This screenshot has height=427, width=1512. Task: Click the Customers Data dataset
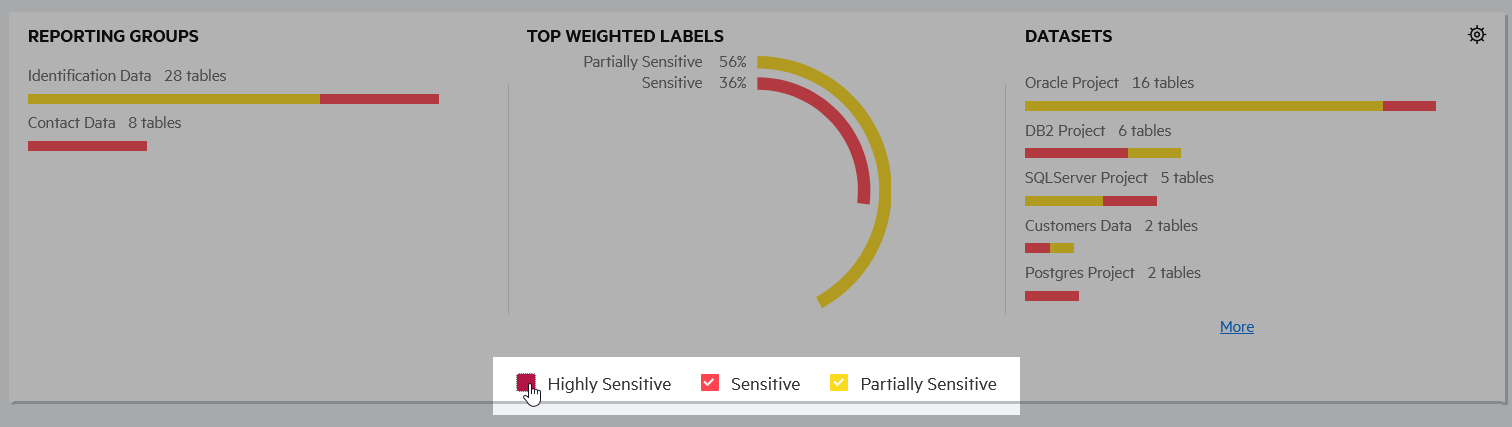coord(1078,226)
